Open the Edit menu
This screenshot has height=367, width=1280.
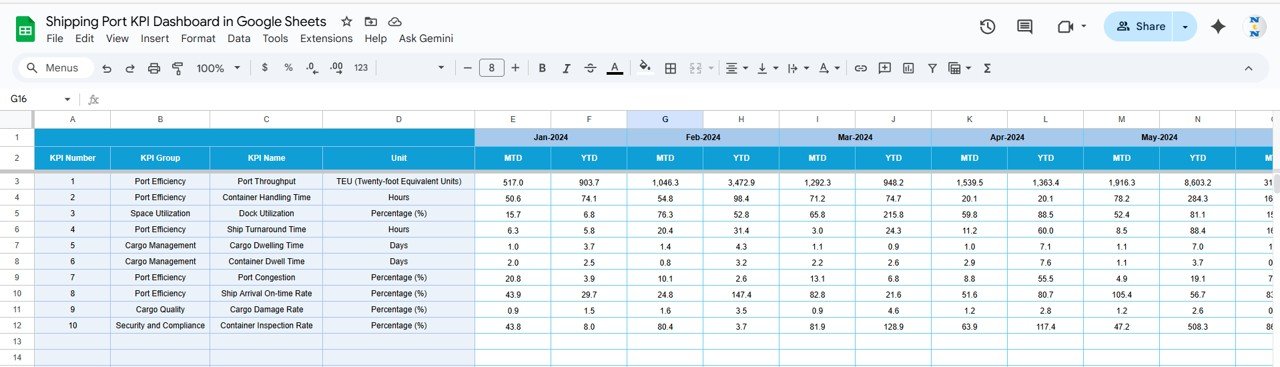pos(84,38)
